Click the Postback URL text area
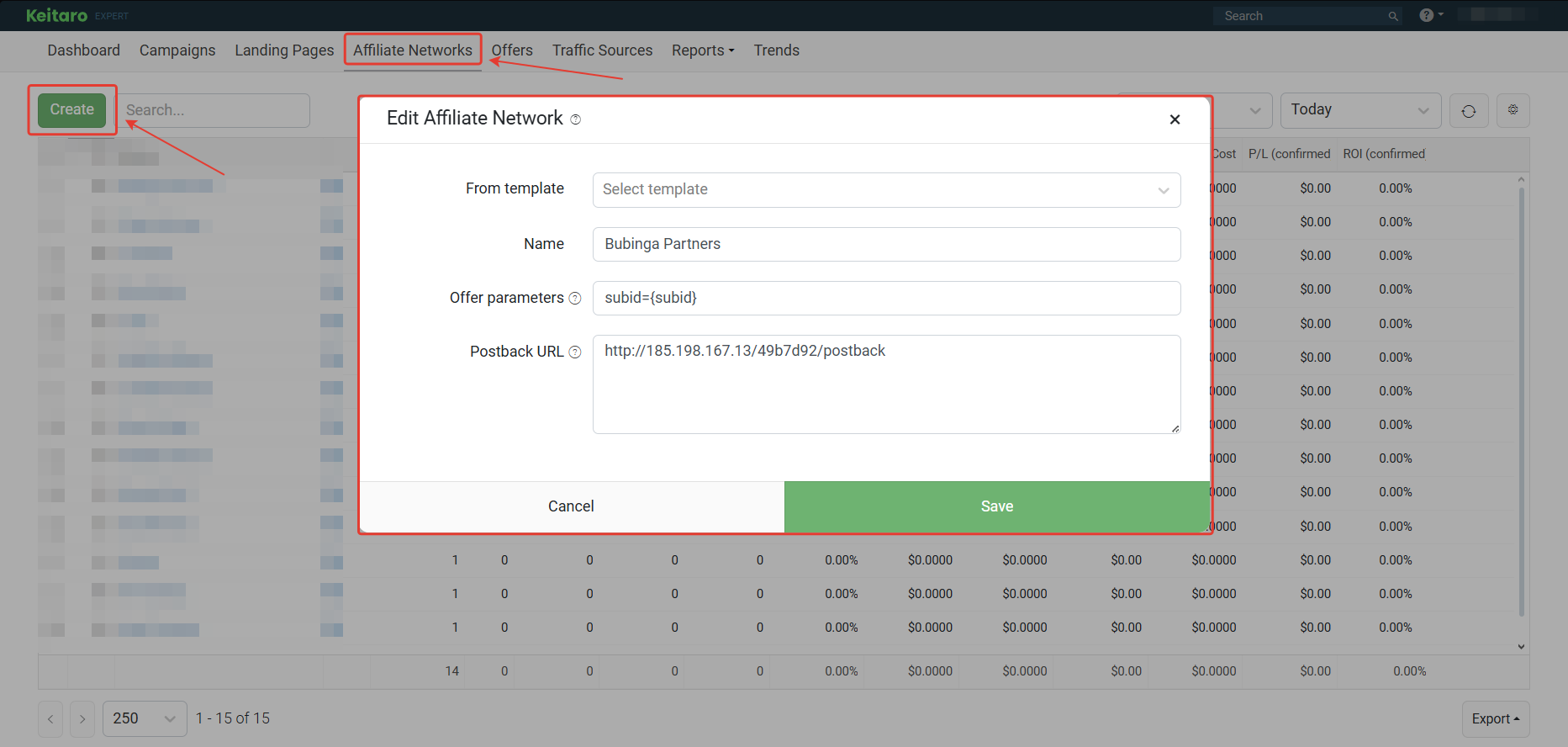 [886, 384]
